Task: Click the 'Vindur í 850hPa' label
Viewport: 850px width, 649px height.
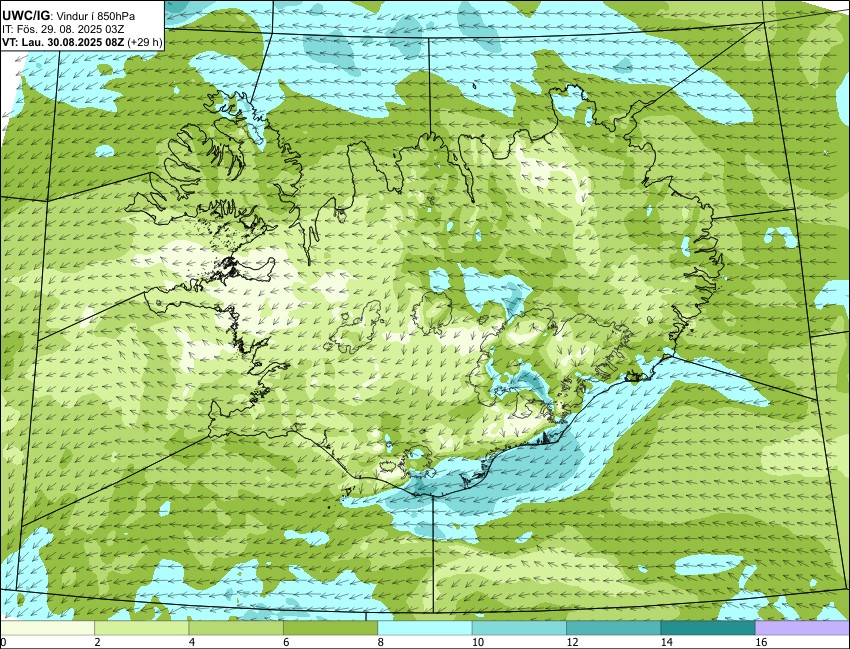Action: (x=95, y=16)
